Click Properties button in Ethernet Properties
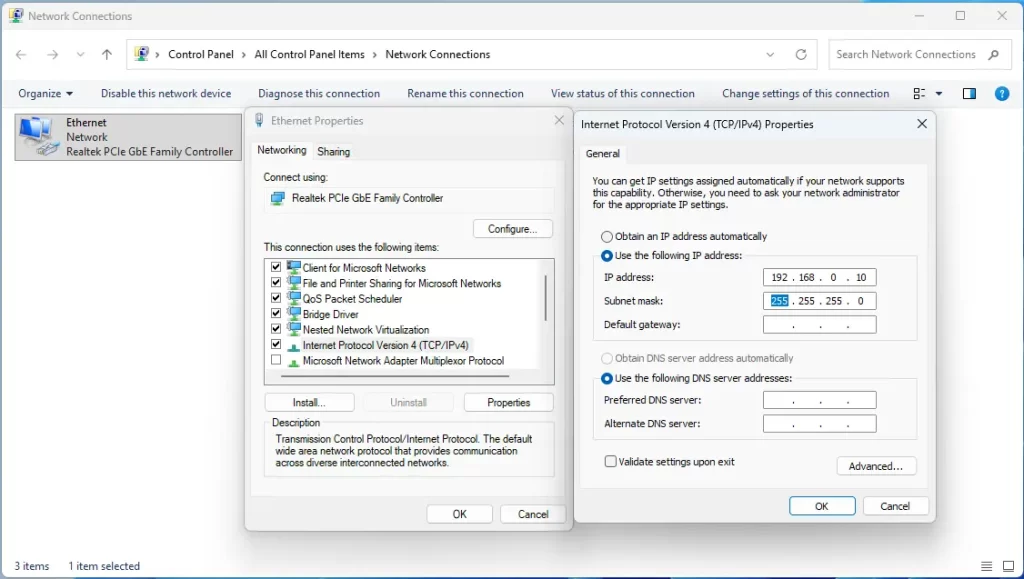The width and height of the screenshot is (1024, 579). (509, 403)
